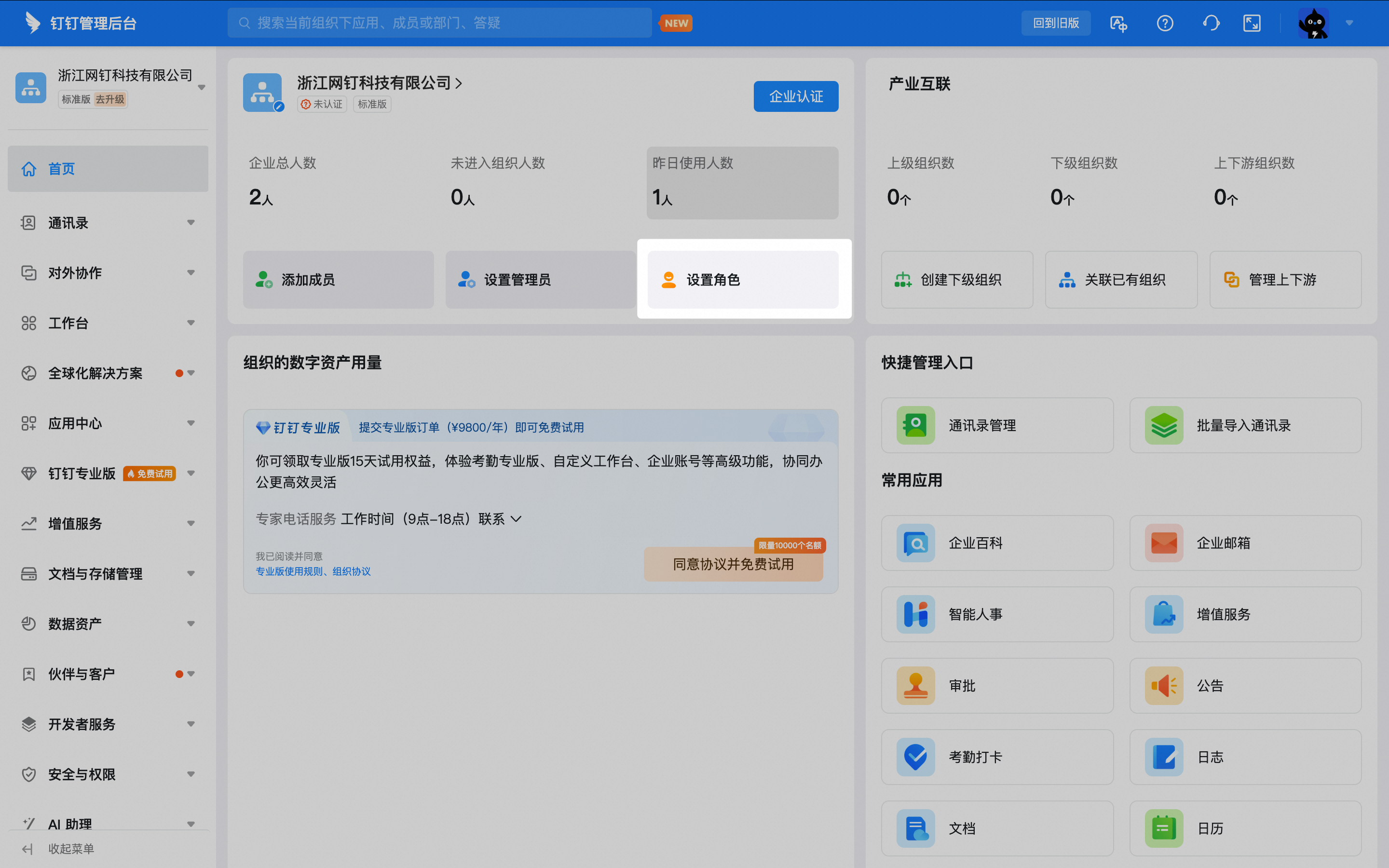This screenshot has height=868, width=1389.
Task: Open 应用中心 sidebar menu
Action: (108, 423)
